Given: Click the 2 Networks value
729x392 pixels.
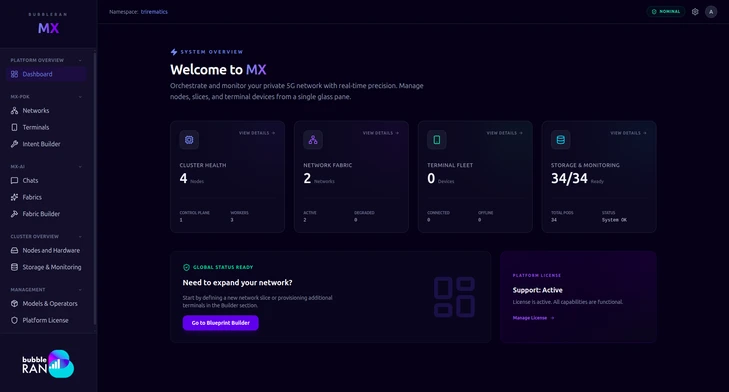Looking at the screenshot, I should (318, 179).
